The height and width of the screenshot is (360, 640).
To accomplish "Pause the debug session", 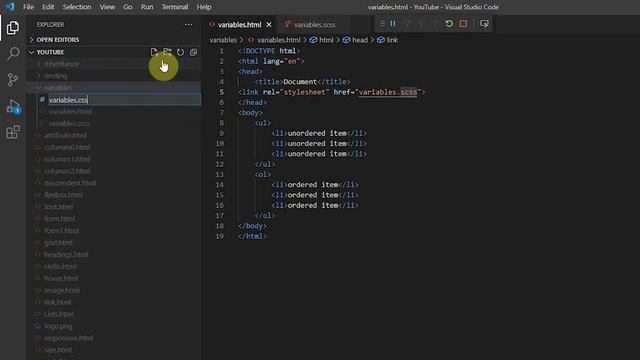I will pos(393,24).
